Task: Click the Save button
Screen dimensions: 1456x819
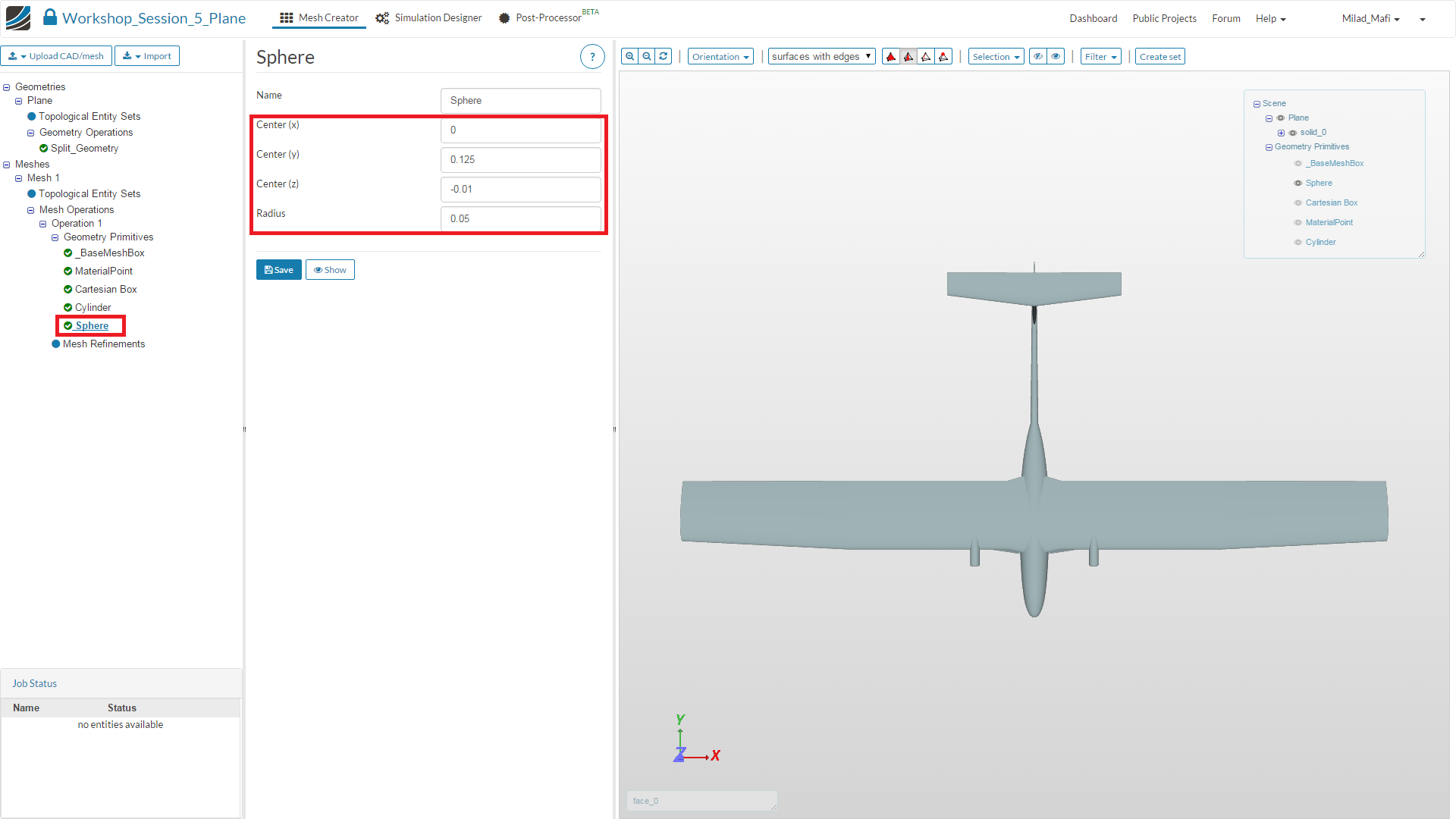Action: [278, 270]
